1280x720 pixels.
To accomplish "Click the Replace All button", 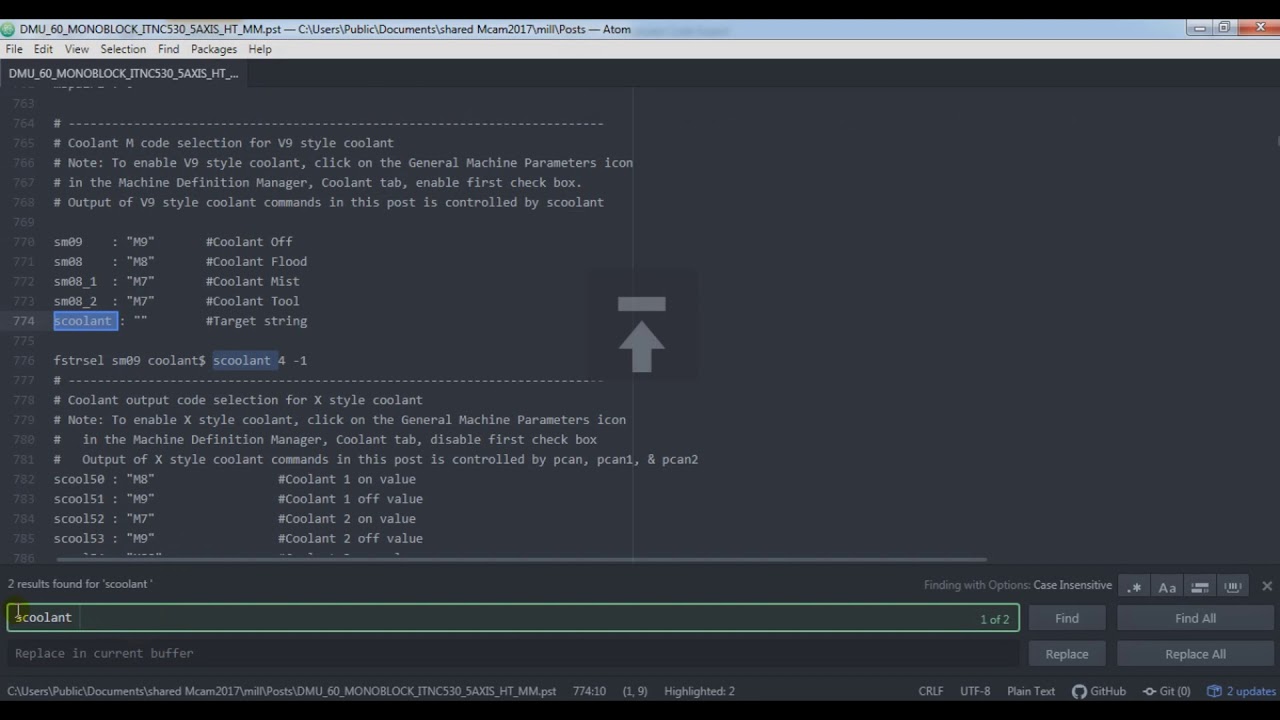I will (x=1195, y=654).
